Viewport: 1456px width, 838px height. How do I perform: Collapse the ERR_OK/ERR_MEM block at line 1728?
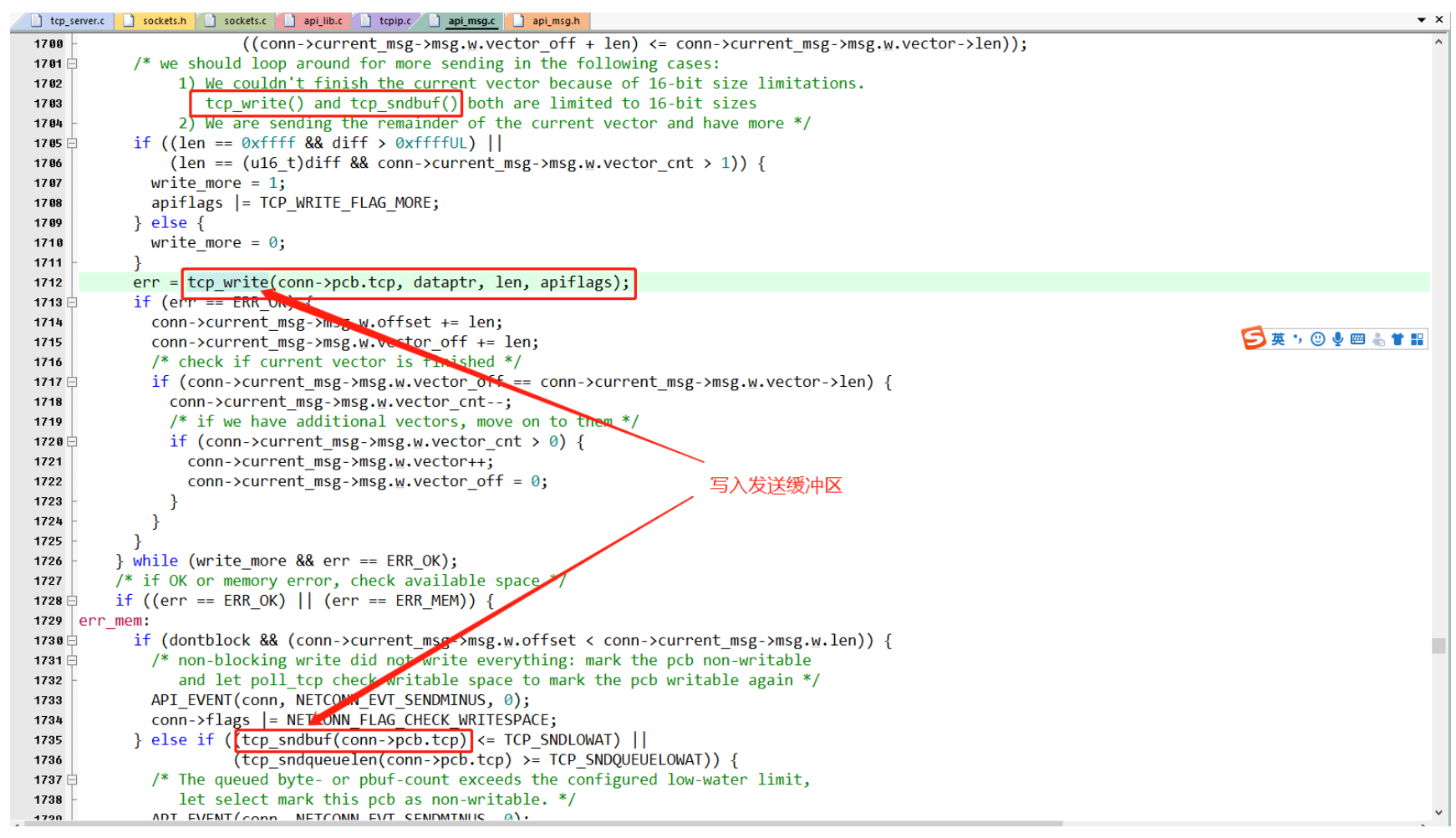73,601
